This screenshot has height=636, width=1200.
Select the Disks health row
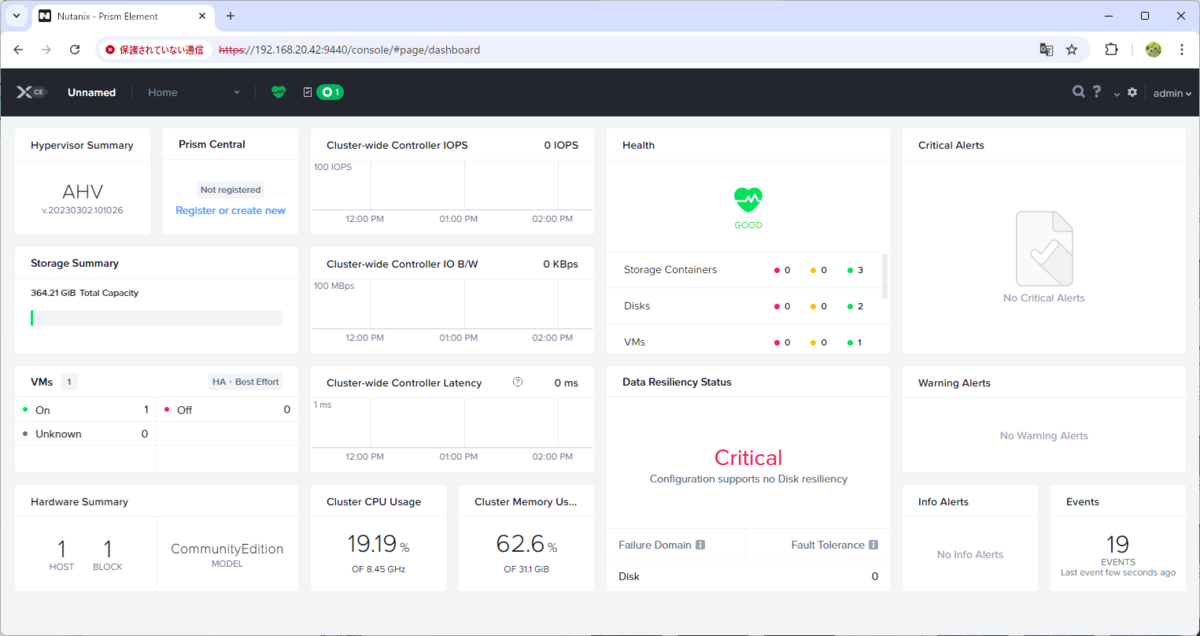(x=747, y=306)
